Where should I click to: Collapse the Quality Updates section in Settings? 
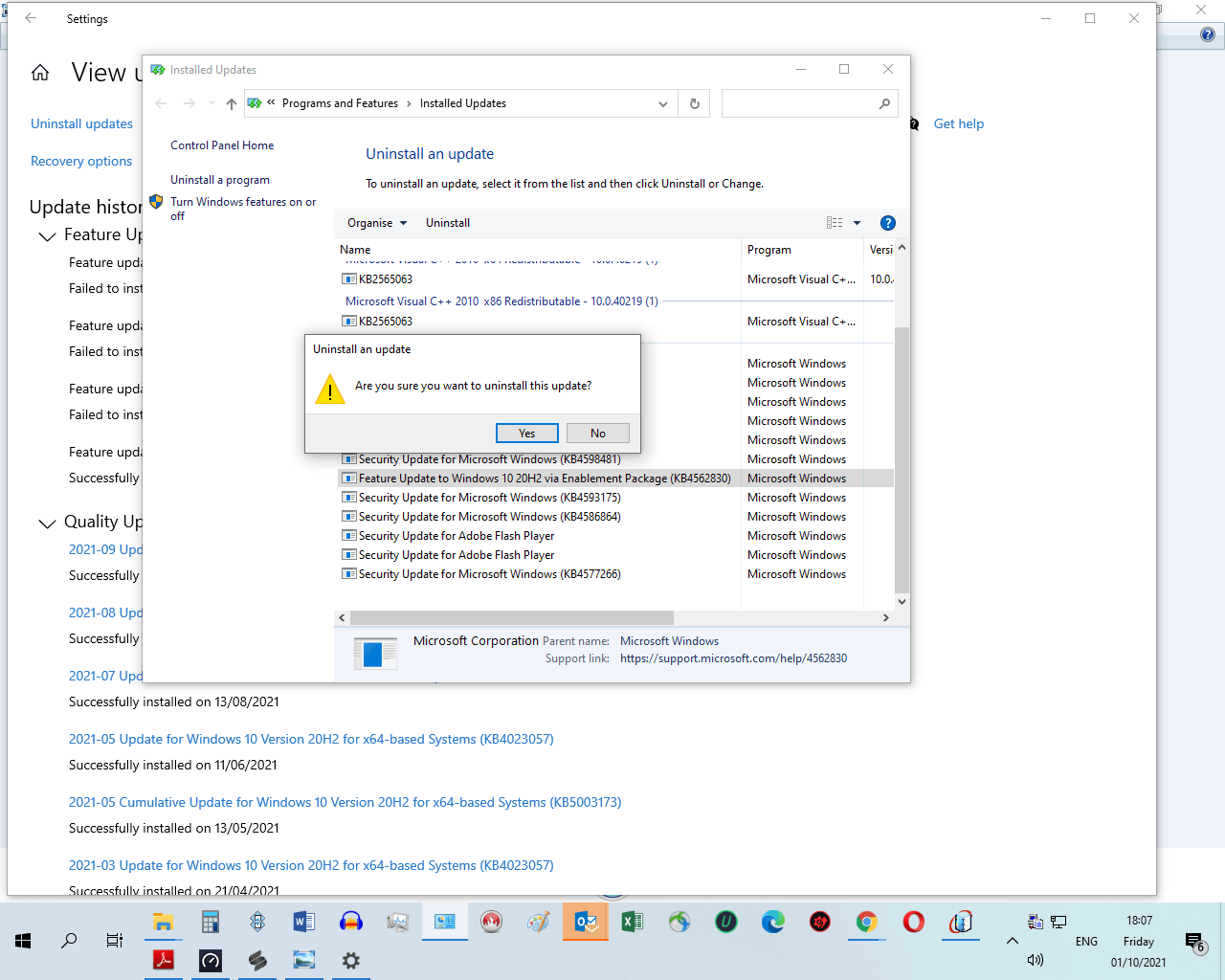(47, 523)
